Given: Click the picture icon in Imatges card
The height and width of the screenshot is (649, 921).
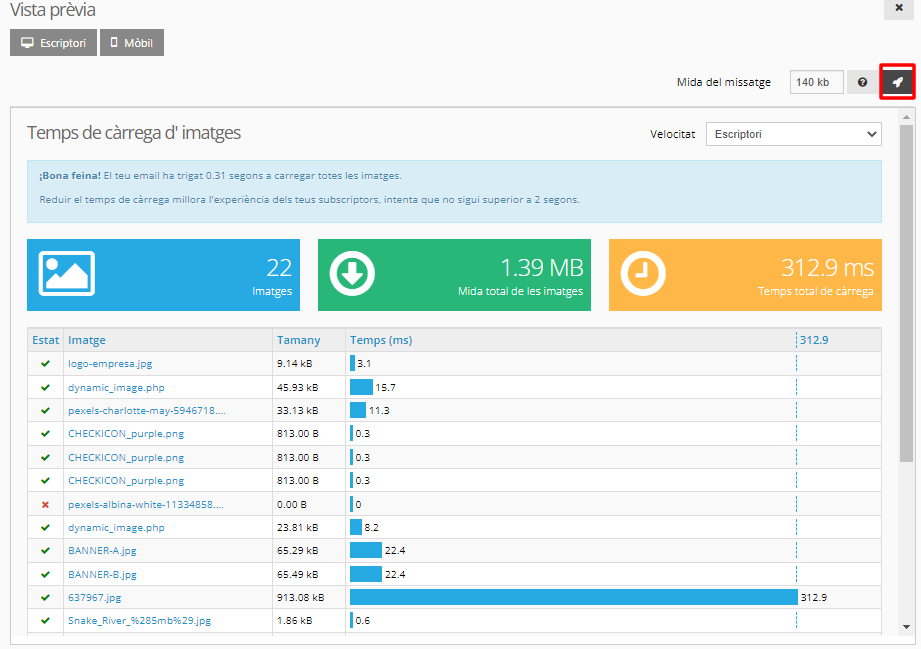Looking at the screenshot, I should click(66, 274).
